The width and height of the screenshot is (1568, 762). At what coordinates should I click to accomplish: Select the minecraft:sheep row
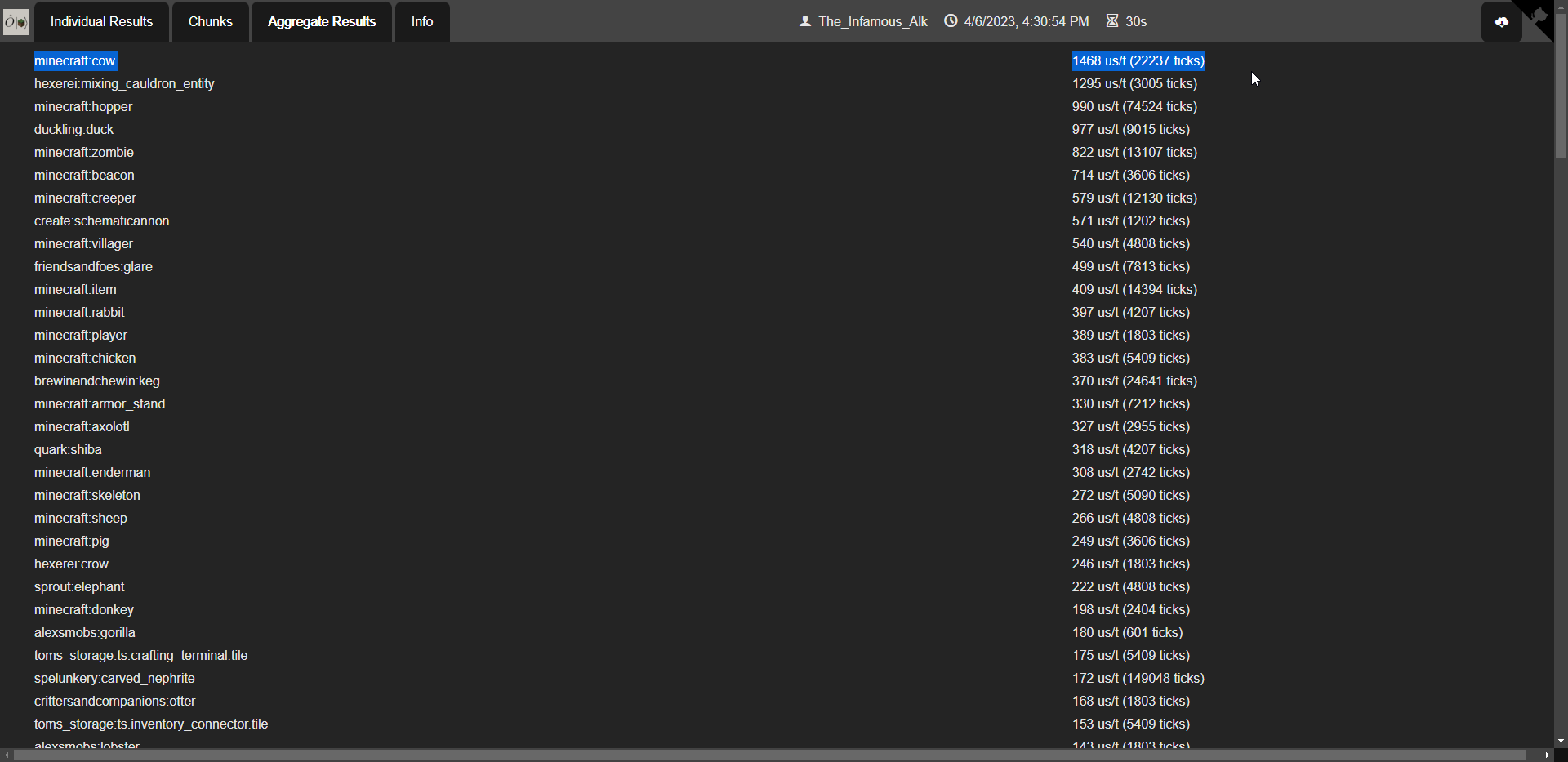click(x=81, y=519)
